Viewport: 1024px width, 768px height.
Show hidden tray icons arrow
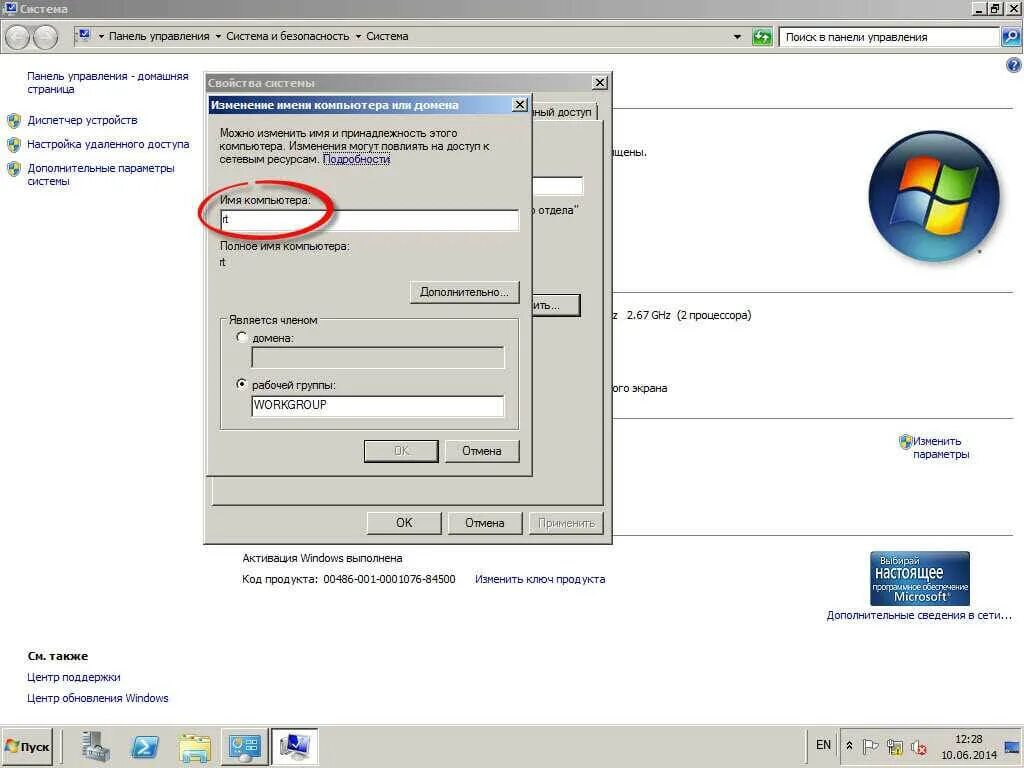(x=849, y=745)
